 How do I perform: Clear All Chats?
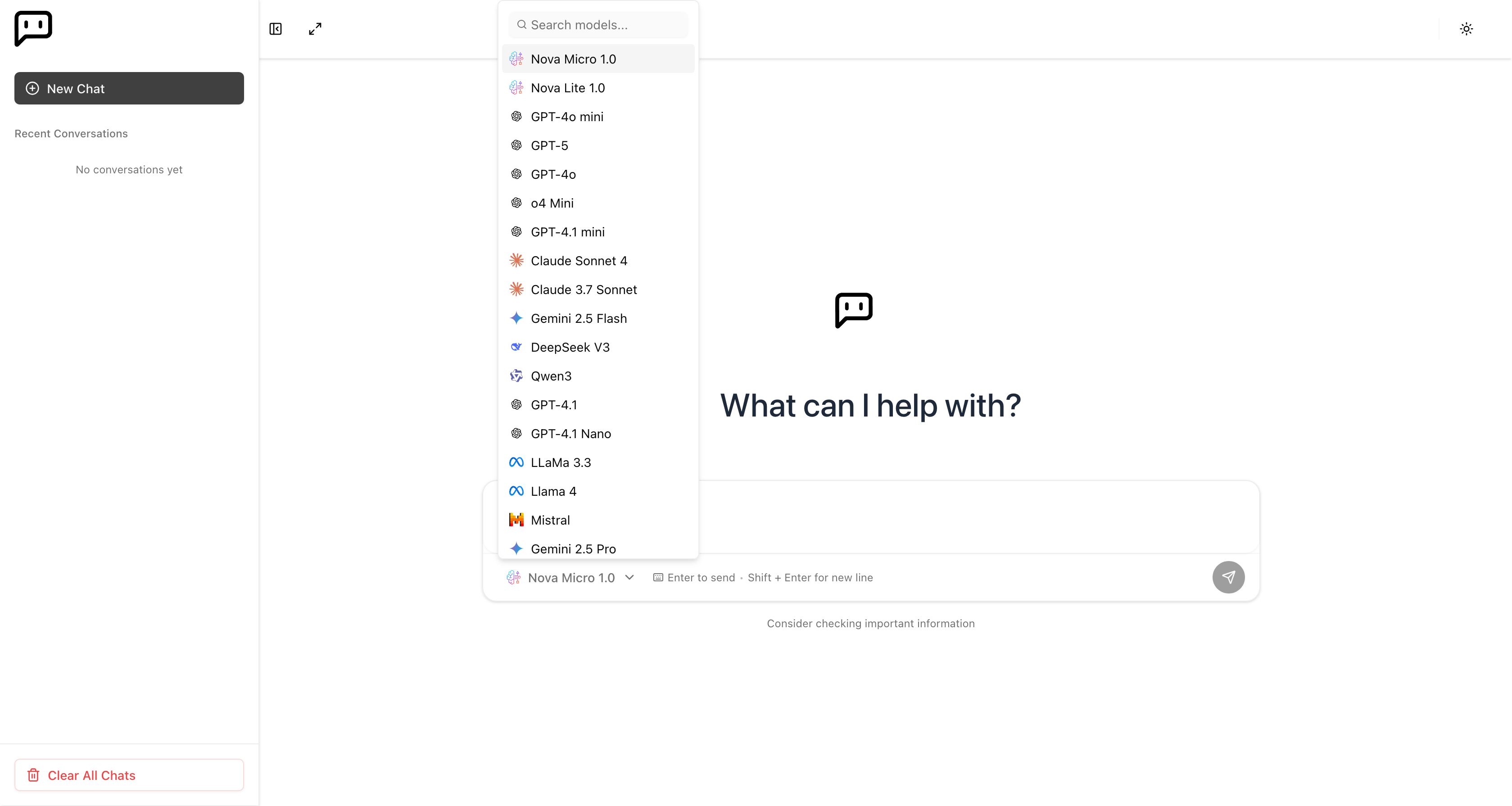click(129, 775)
